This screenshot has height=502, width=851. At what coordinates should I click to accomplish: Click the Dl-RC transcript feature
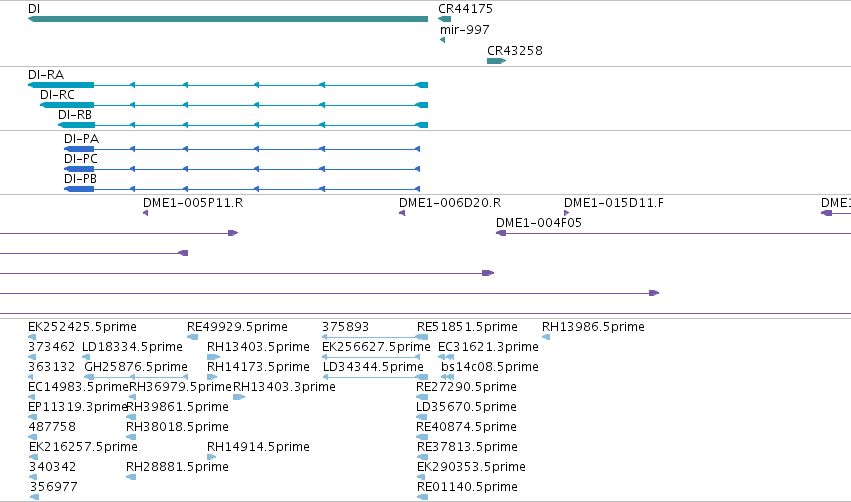[234, 105]
